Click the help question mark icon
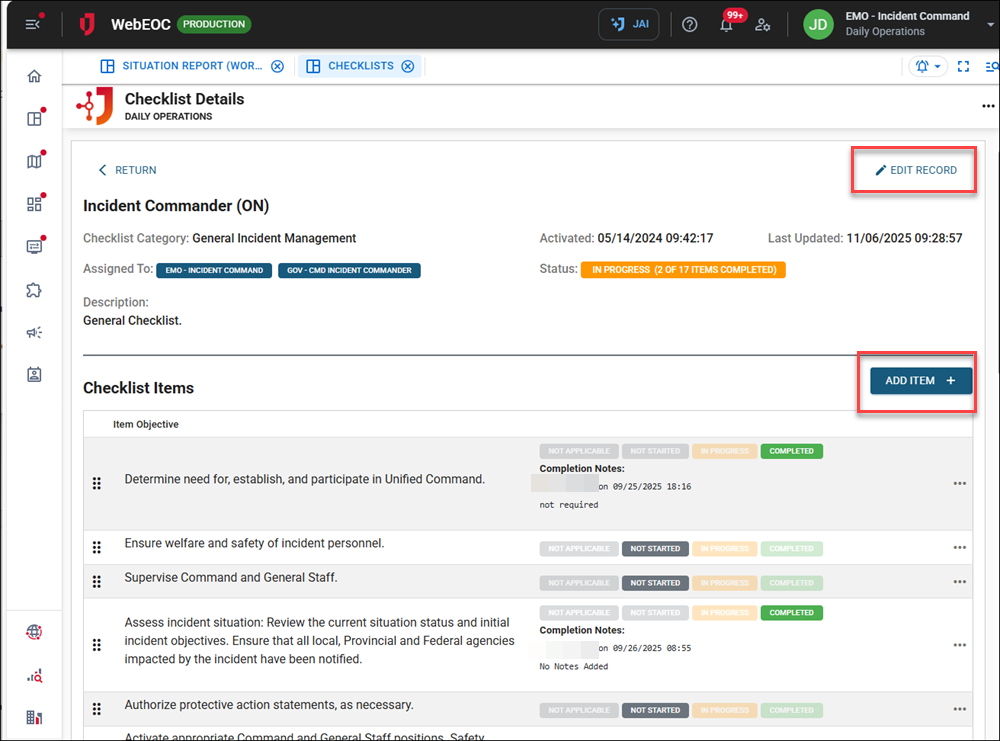Viewport: 1000px width, 741px height. pyautogui.click(x=689, y=23)
